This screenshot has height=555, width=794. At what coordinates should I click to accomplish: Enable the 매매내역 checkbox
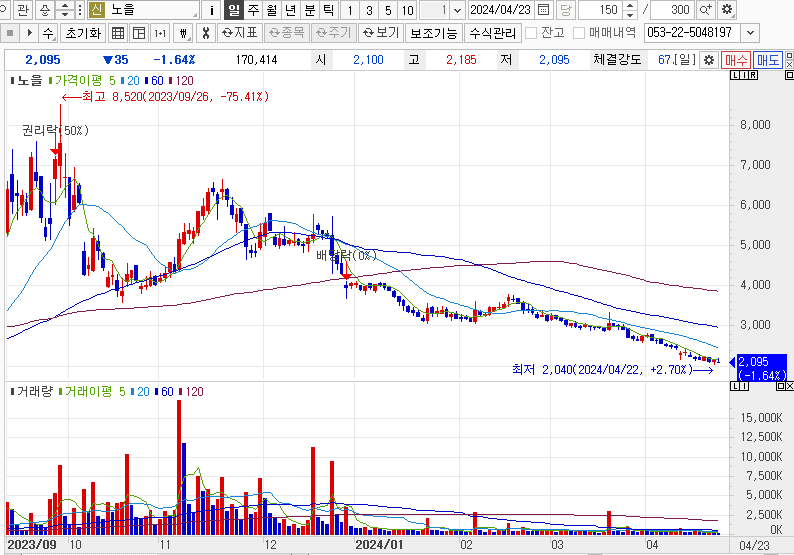point(579,33)
